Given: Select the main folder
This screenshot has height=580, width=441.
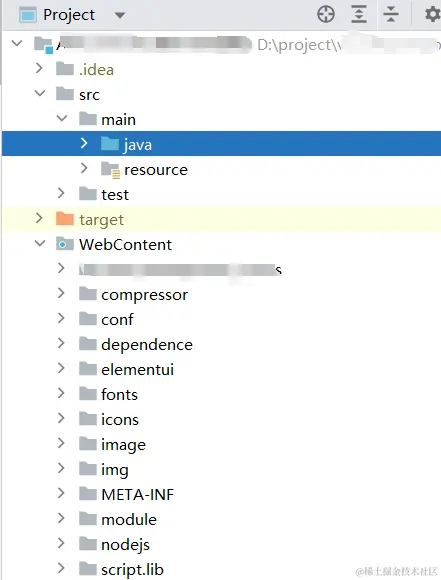Looking at the screenshot, I should pyautogui.click(x=118, y=119).
